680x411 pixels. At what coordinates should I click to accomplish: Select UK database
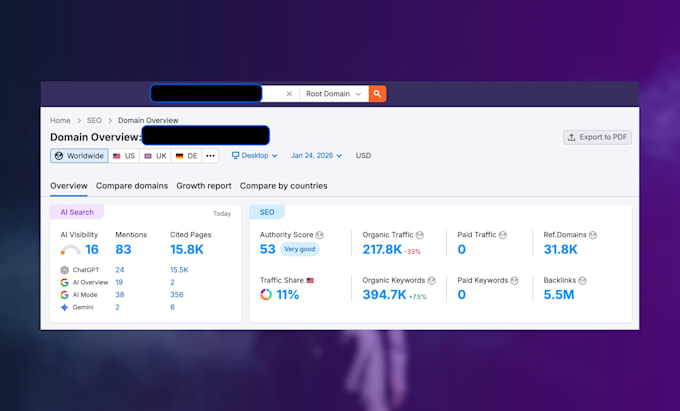[x=155, y=156]
